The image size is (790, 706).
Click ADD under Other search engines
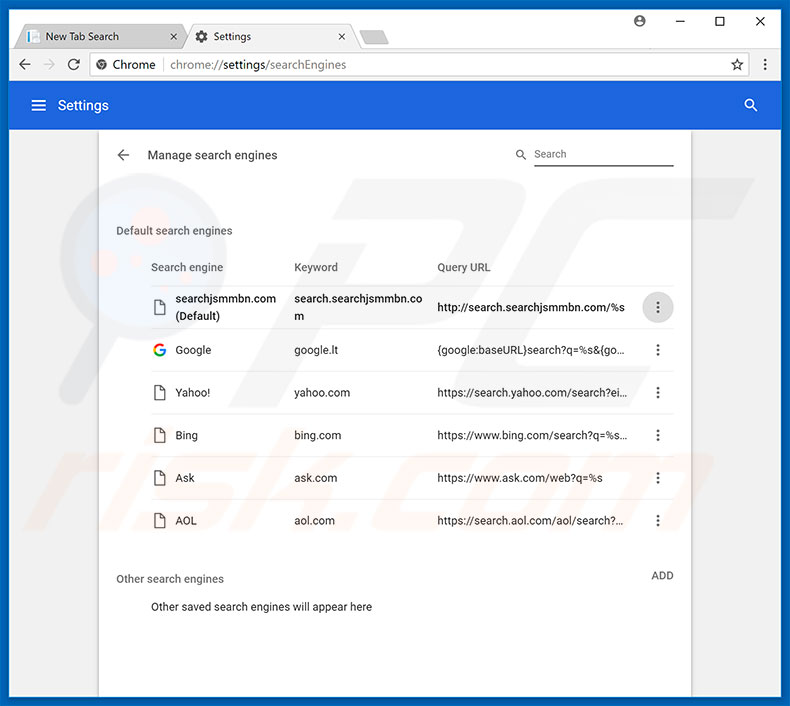(662, 575)
